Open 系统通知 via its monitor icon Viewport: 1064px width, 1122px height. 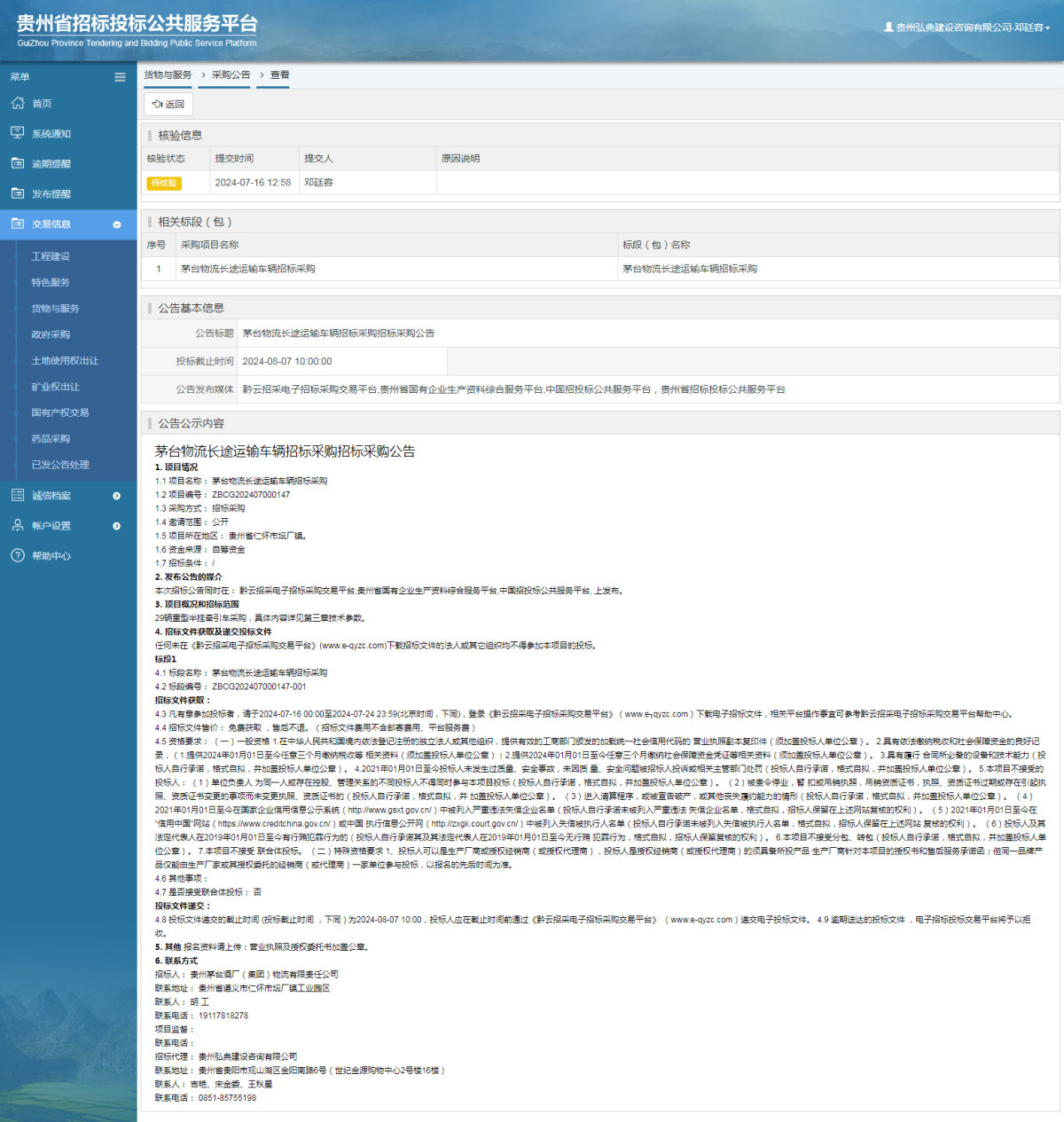coord(18,133)
